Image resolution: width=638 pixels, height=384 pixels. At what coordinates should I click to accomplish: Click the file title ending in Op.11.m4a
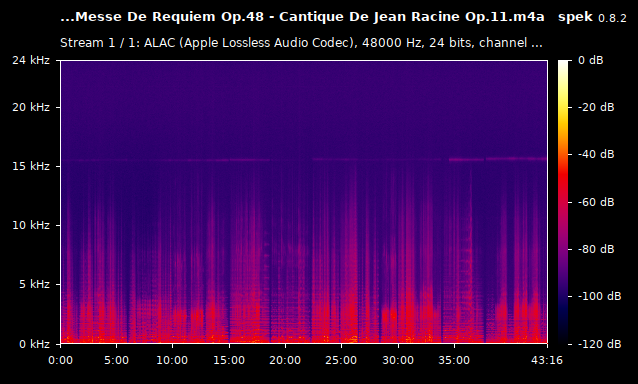tap(302, 17)
